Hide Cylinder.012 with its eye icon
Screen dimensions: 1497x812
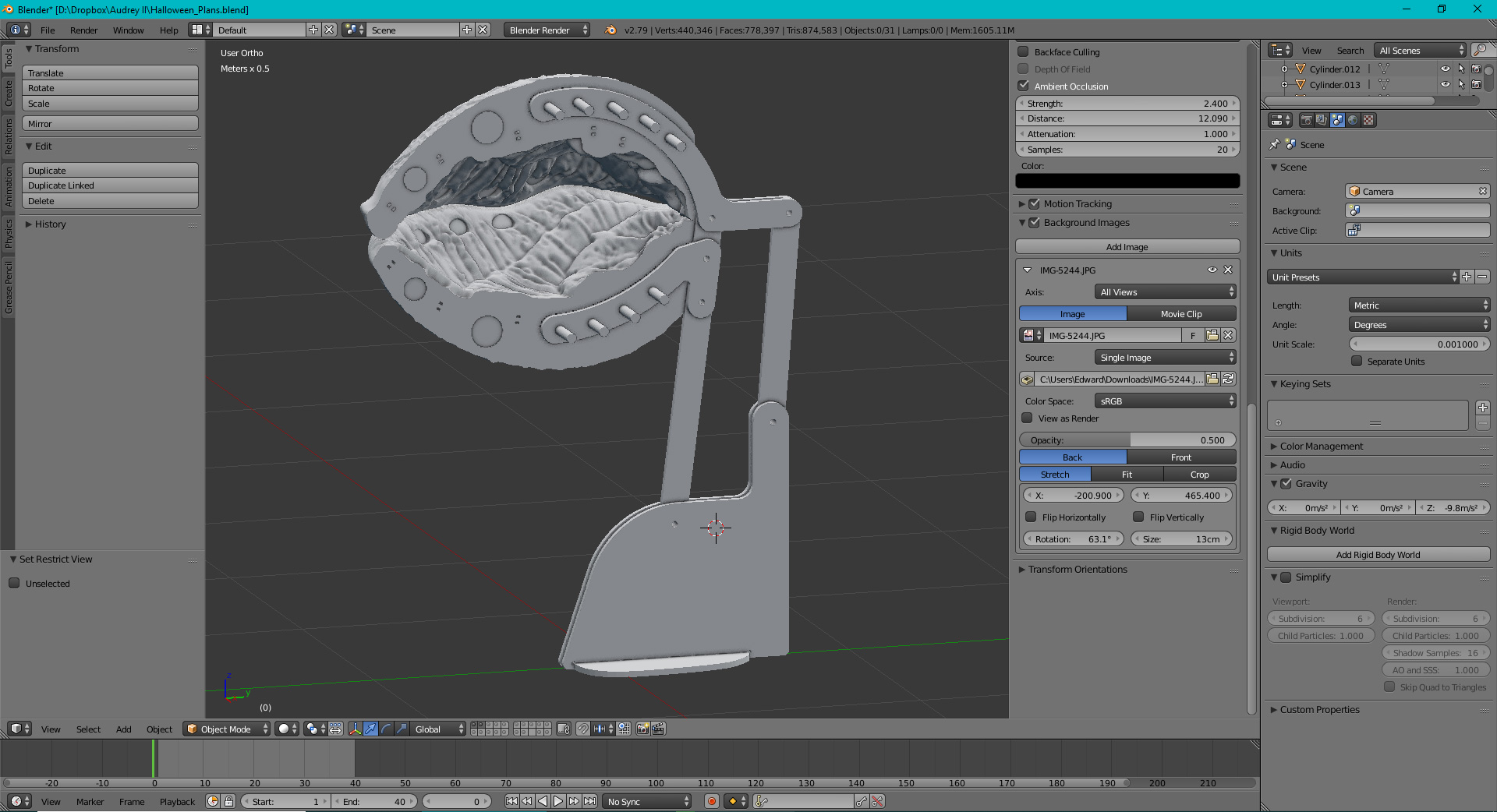[x=1445, y=69]
